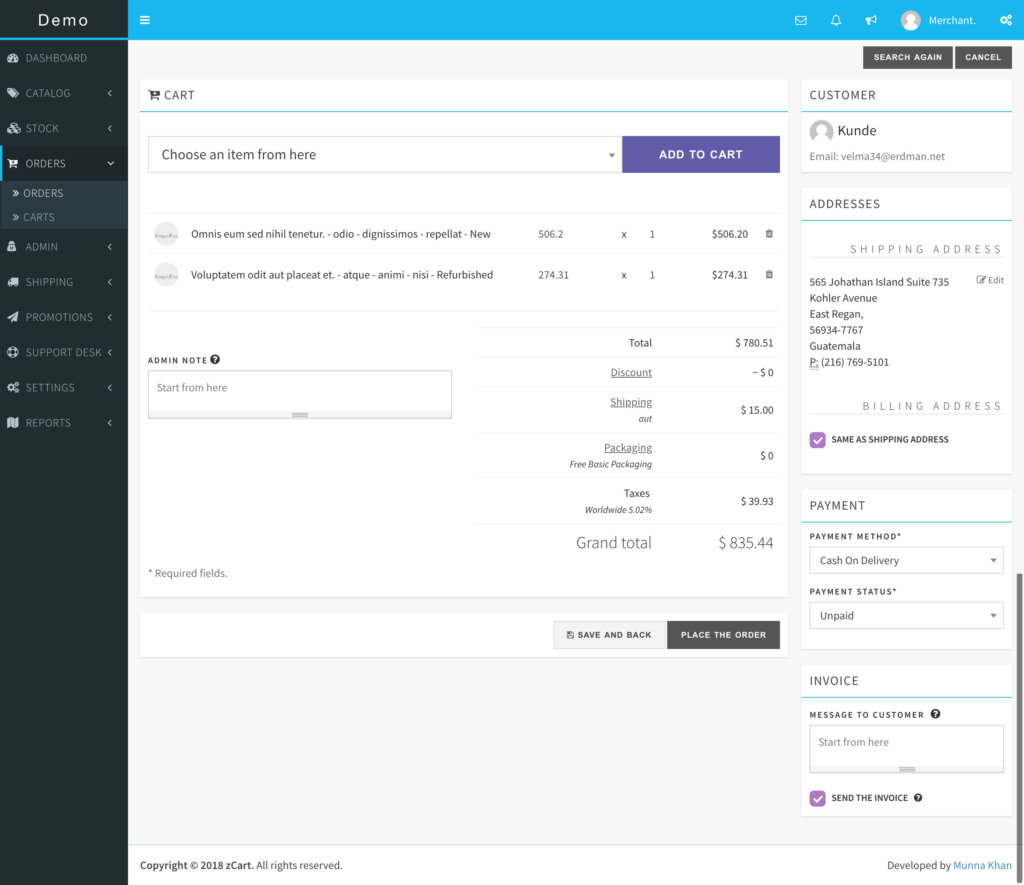1024x885 pixels.
Task: Click the Place The Order button
Action: tap(723, 635)
